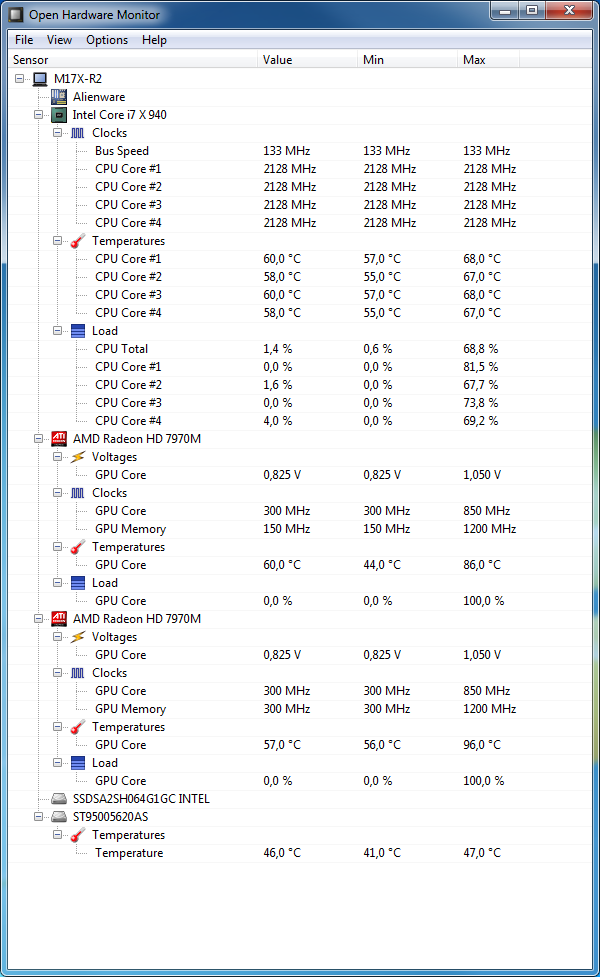Screen dimensions: 600x978
Task: Click the ATI icon of the first AMD Radeon HD 7970M
Action: click(59, 438)
